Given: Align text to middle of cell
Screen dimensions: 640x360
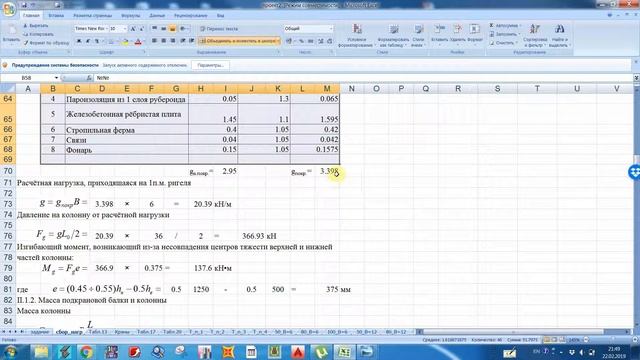Looking at the screenshot, I should point(163,29).
